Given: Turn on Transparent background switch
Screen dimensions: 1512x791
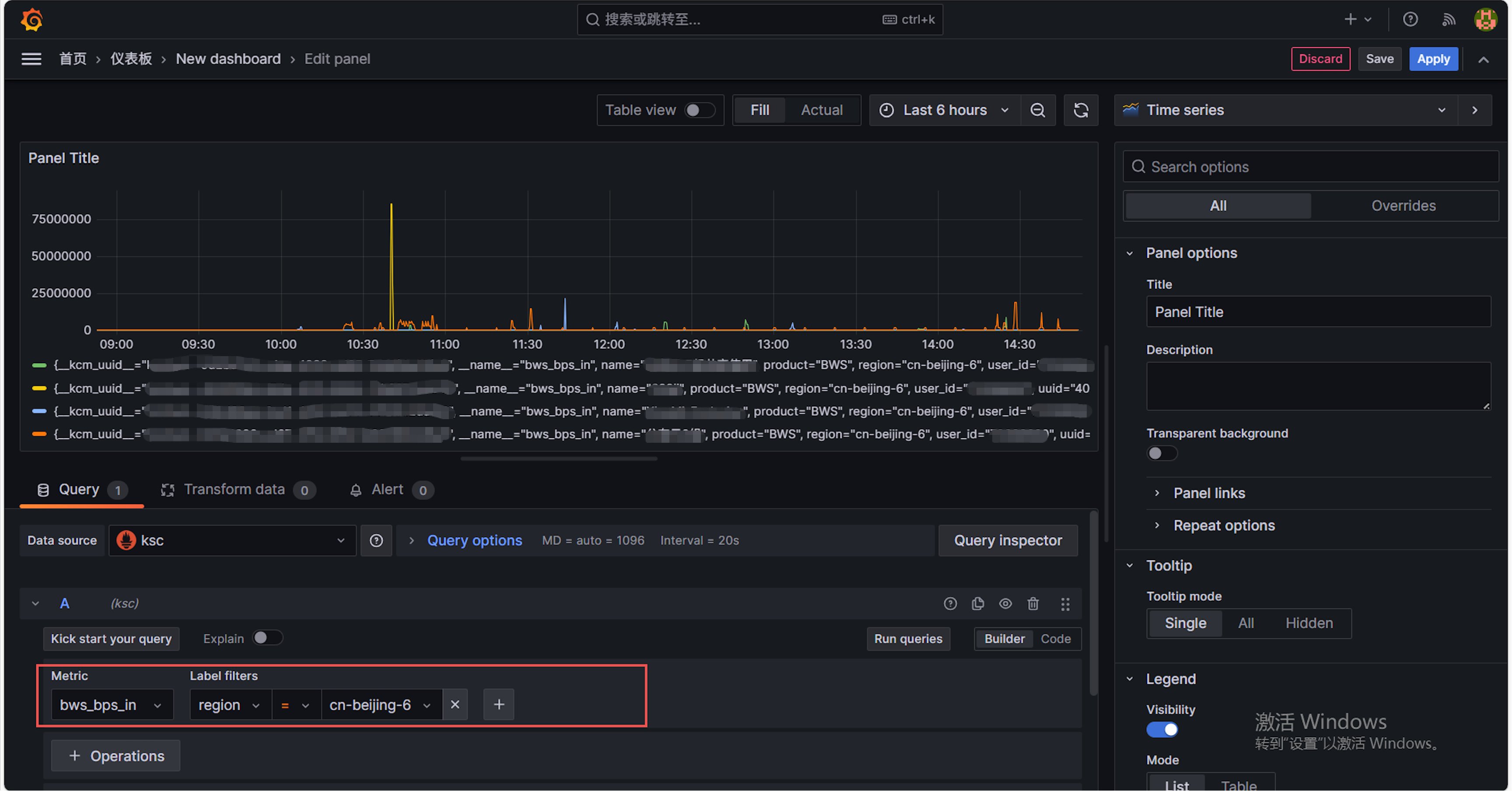Looking at the screenshot, I should (1162, 453).
